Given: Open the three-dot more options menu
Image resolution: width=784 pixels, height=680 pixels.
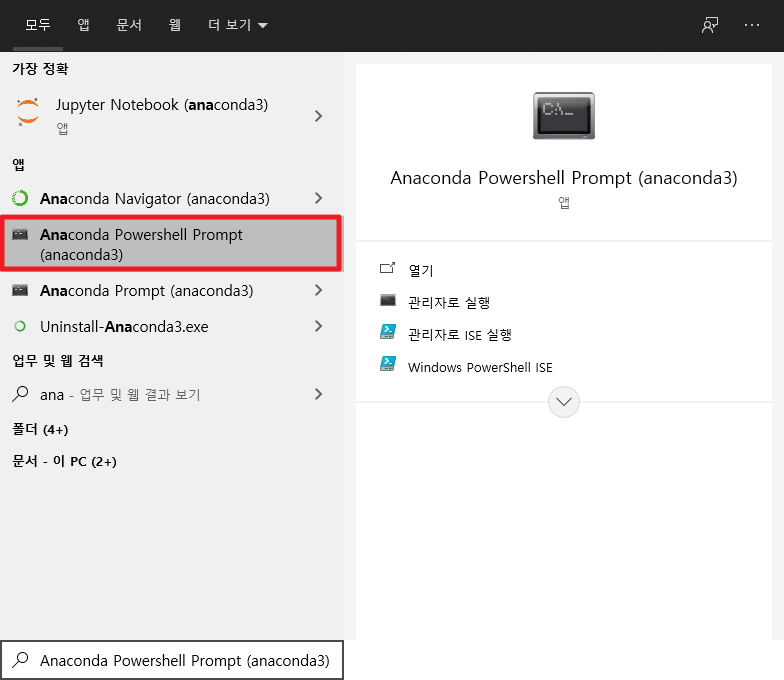Looking at the screenshot, I should pyautogui.click(x=752, y=25).
